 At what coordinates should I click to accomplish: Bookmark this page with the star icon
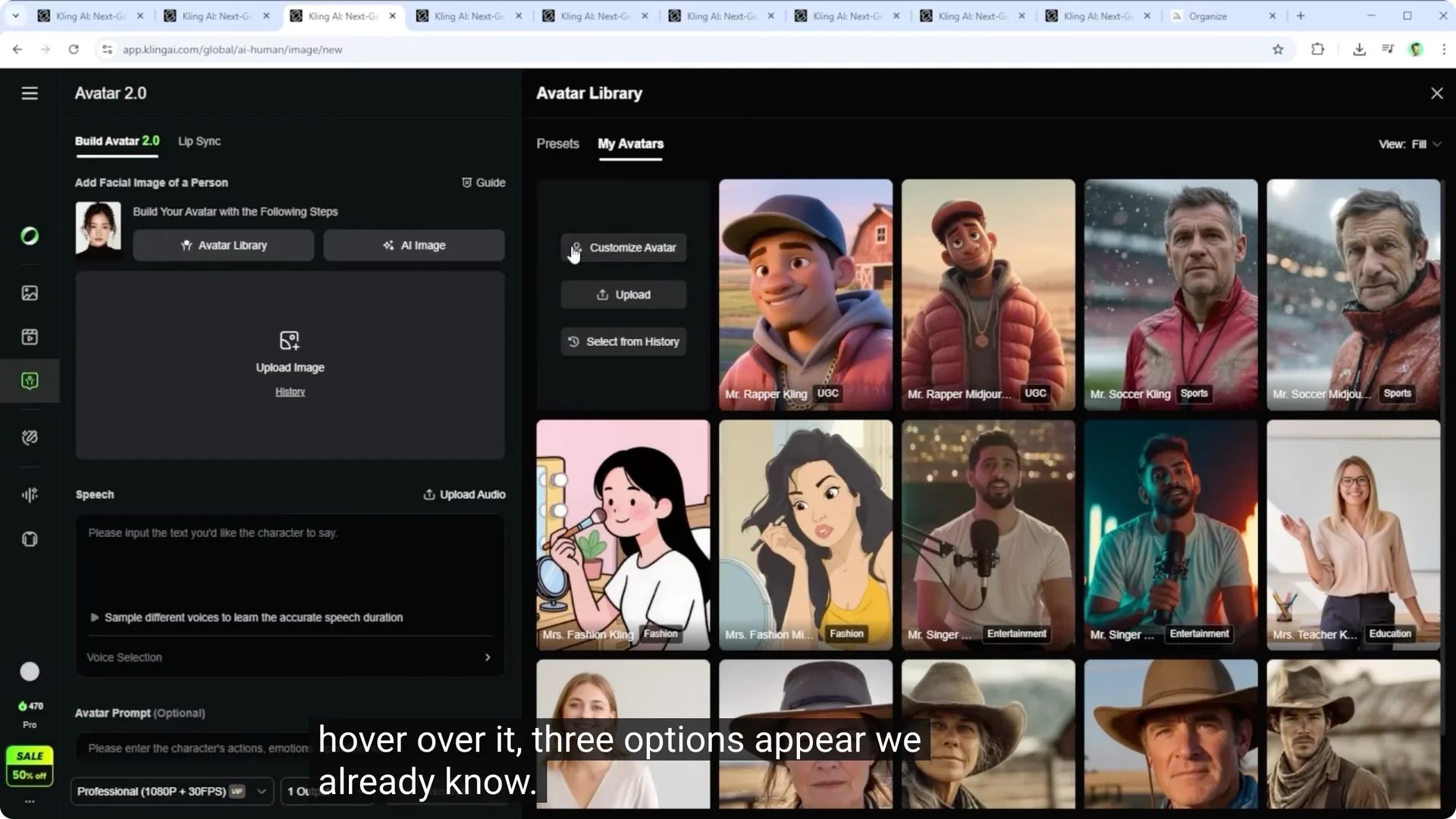[x=1278, y=49]
